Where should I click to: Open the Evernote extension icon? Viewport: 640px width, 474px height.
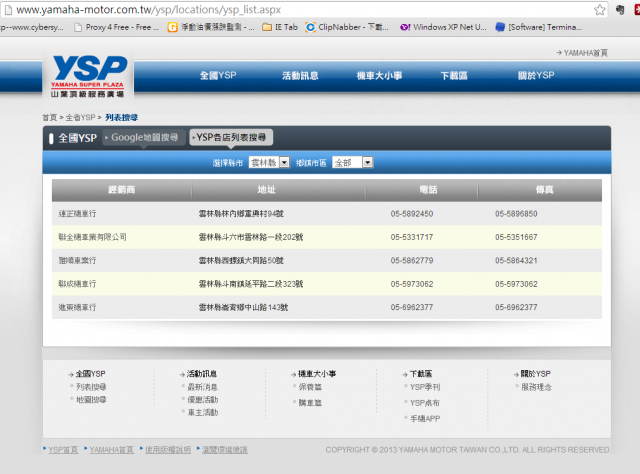coord(620,9)
